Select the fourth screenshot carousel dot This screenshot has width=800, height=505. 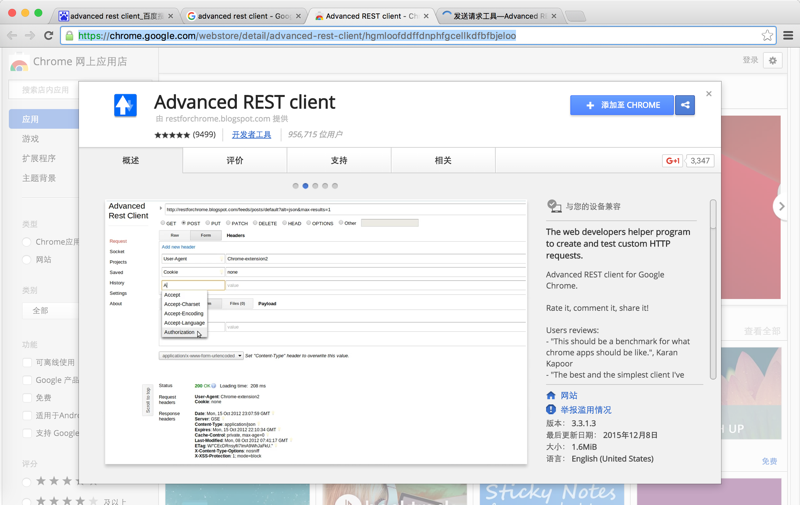click(325, 186)
